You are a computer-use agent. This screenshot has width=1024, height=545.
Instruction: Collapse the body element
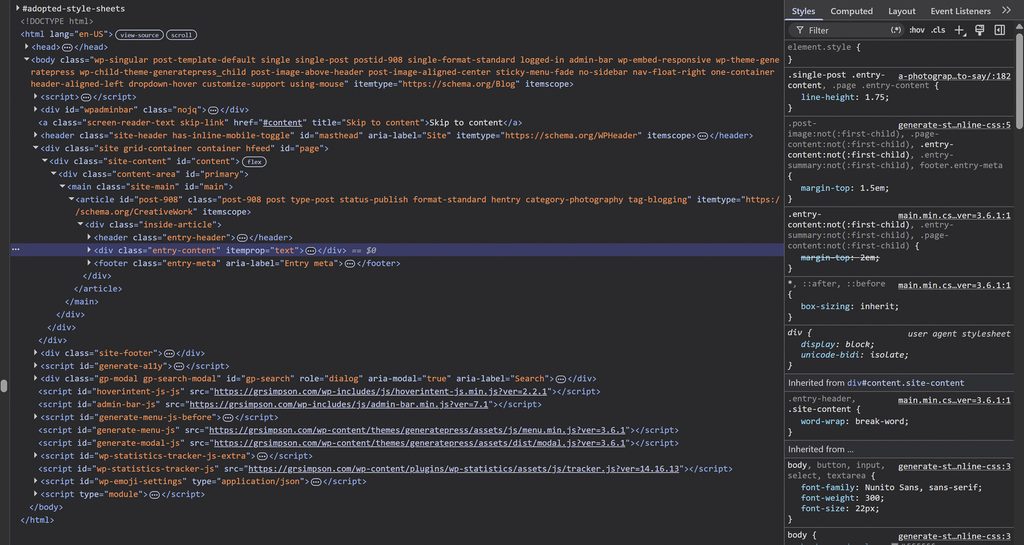(x=27, y=59)
